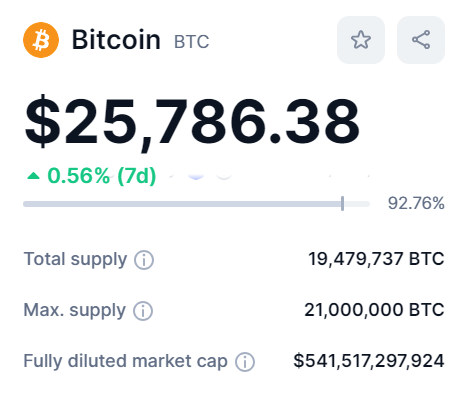Click the BTC ticker symbol
474x396 pixels.
[x=191, y=42]
